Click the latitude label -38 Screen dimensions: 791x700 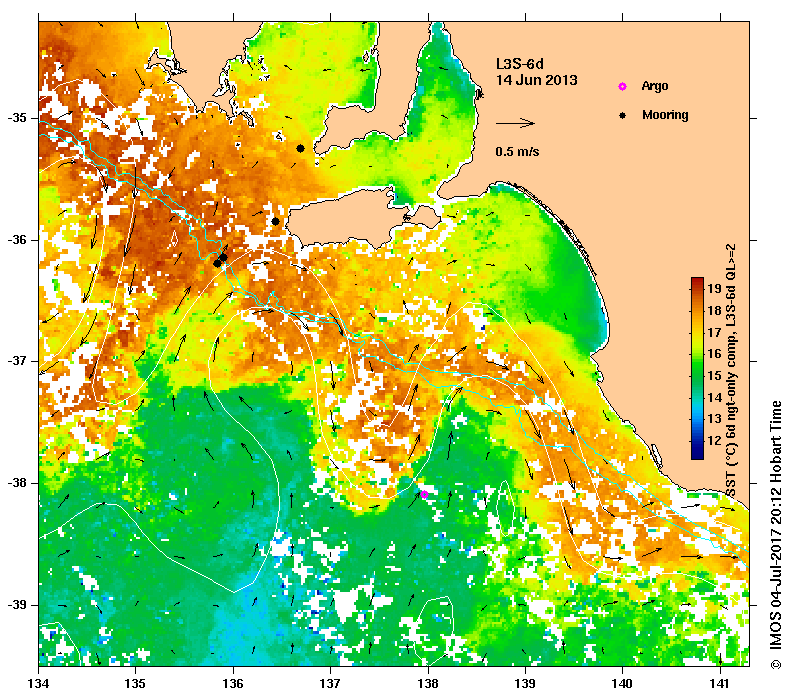[17, 483]
